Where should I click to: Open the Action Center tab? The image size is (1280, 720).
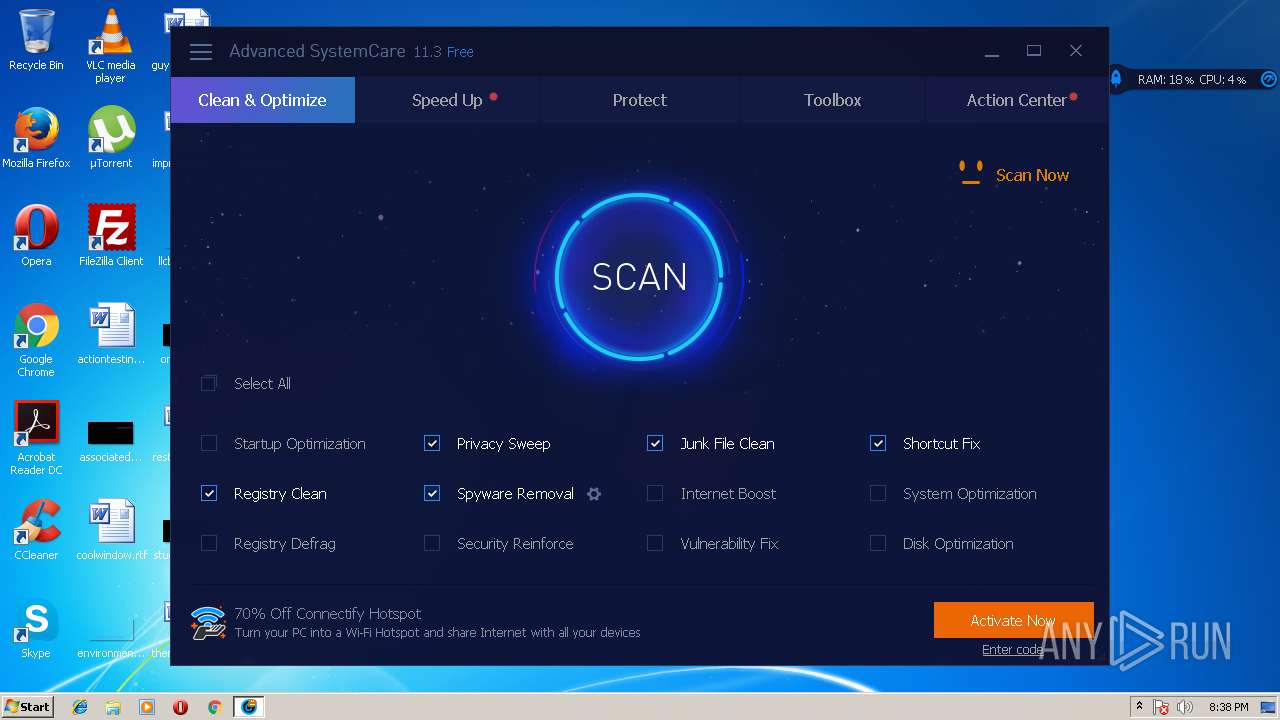pos(1017,100)
